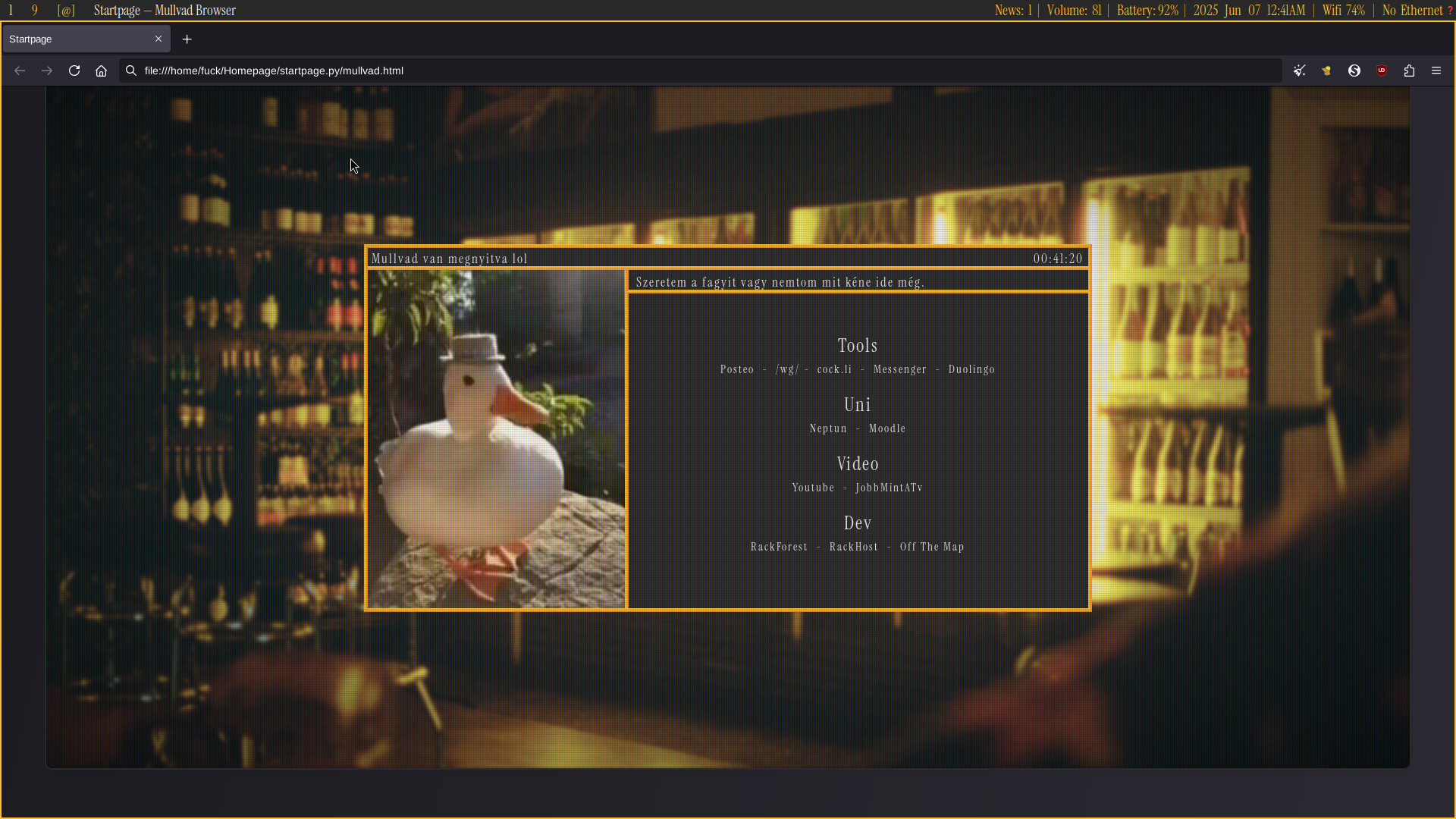The width and height of the screenshot is (1456, 819).
Task: Reload the current page
Action: coord(74,71)
